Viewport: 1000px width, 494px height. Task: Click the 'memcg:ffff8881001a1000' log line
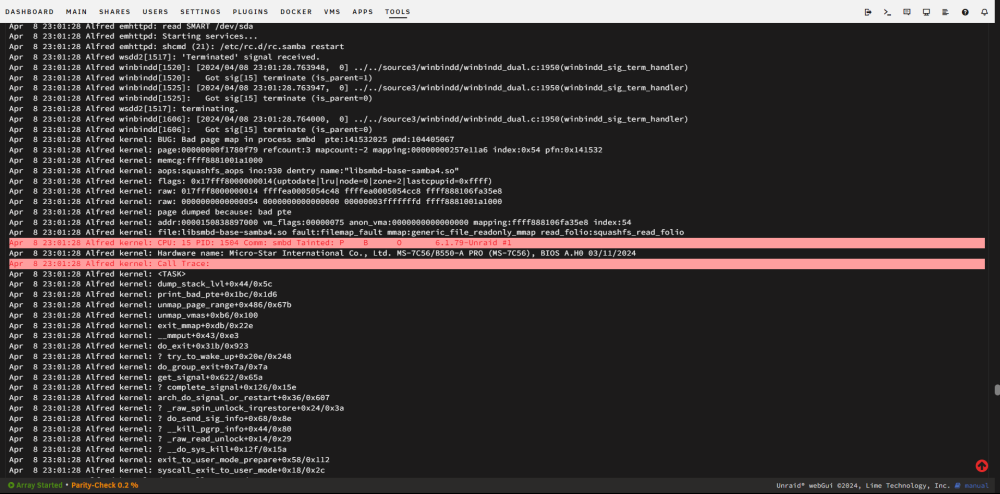click(136, 161)
